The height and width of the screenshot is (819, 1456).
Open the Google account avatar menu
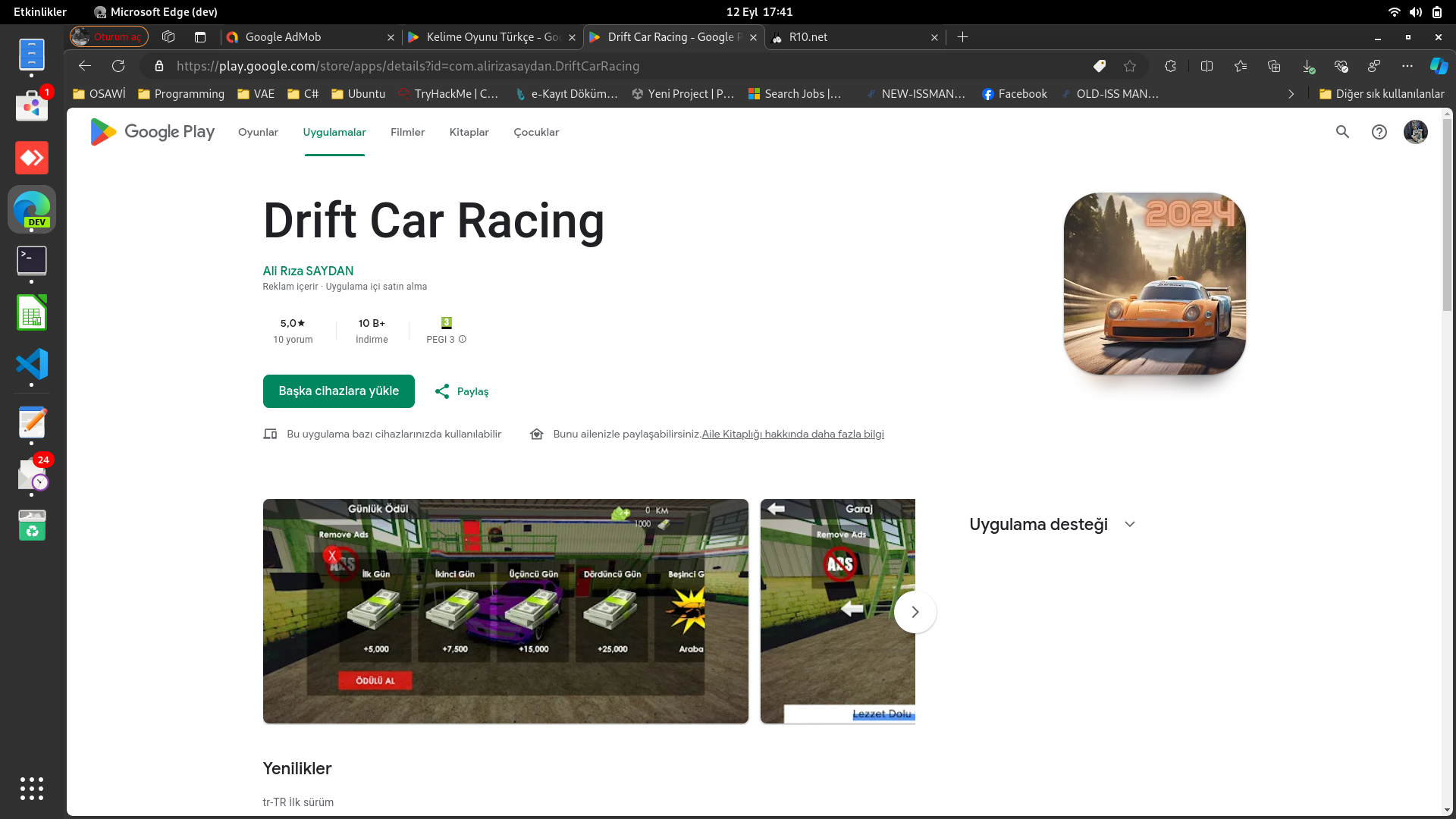point(1415,132)
